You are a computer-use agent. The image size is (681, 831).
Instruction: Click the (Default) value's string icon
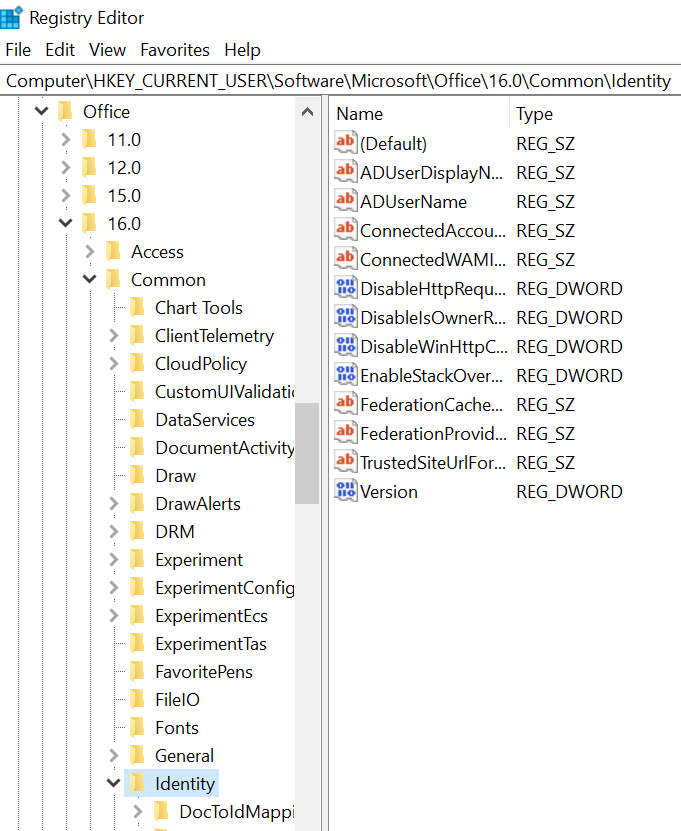[x=345, y=143]
